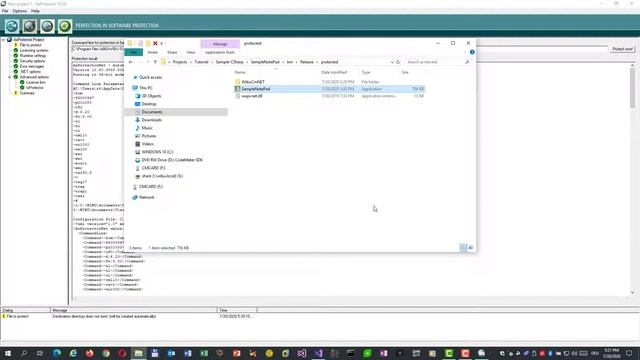The height and width of the screenshot is (360, 640).
Task: Select This PC in navigation pane
Action: 145,88
